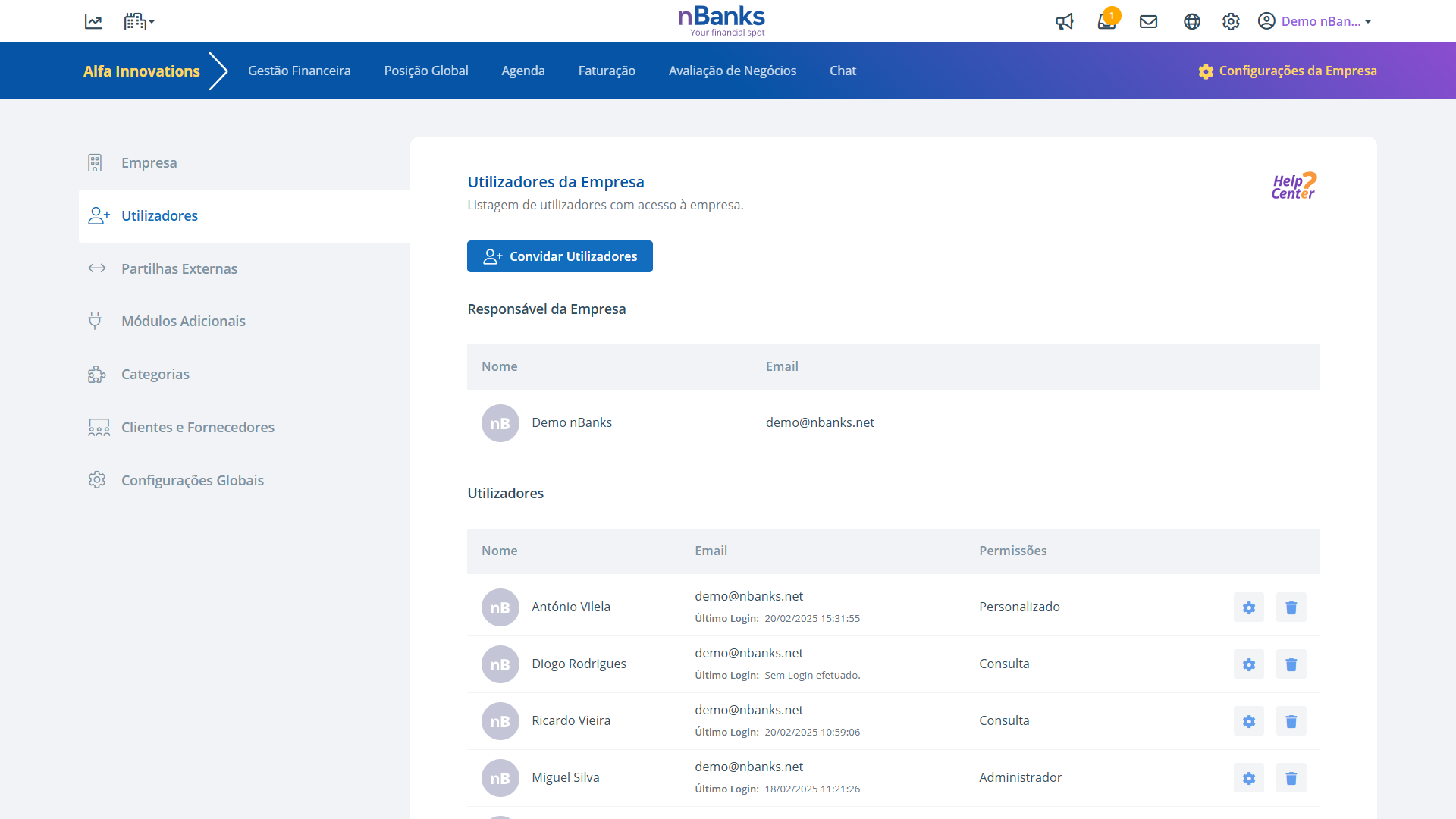Click the globe language icon
This screenshot has width=1456, height=819.
1191,21
